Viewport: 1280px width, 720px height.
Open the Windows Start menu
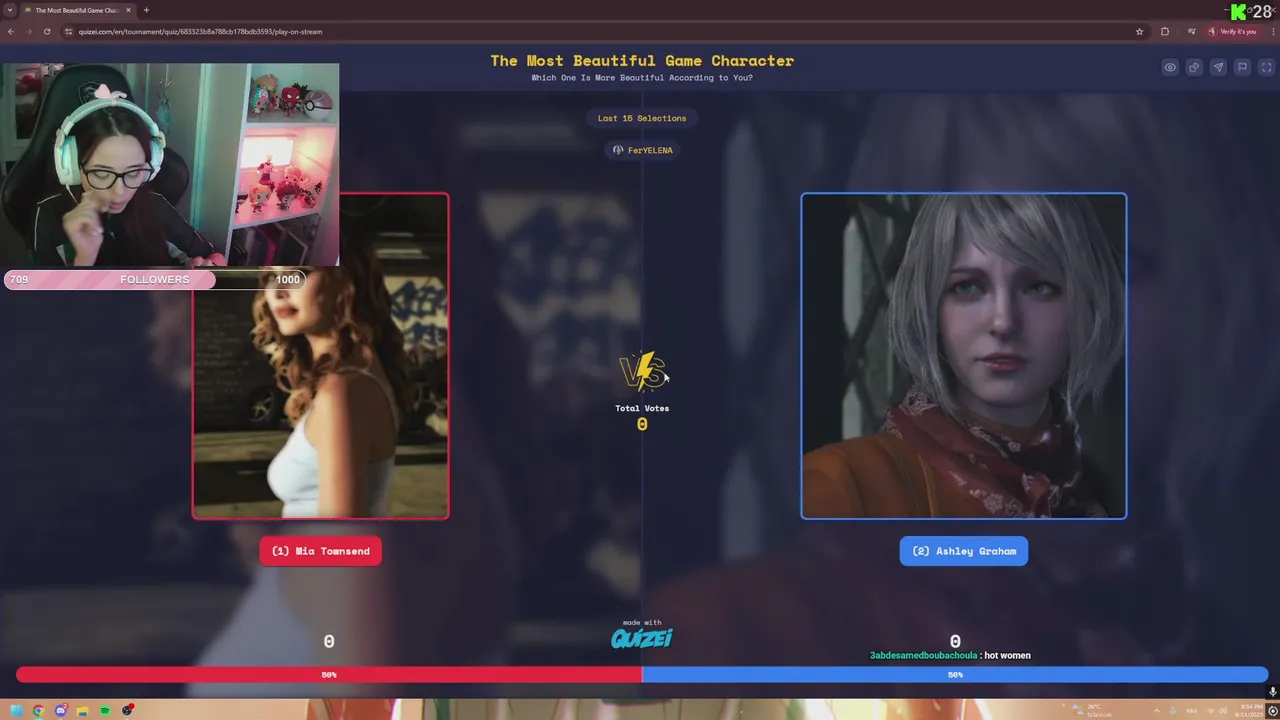(15, 711)
